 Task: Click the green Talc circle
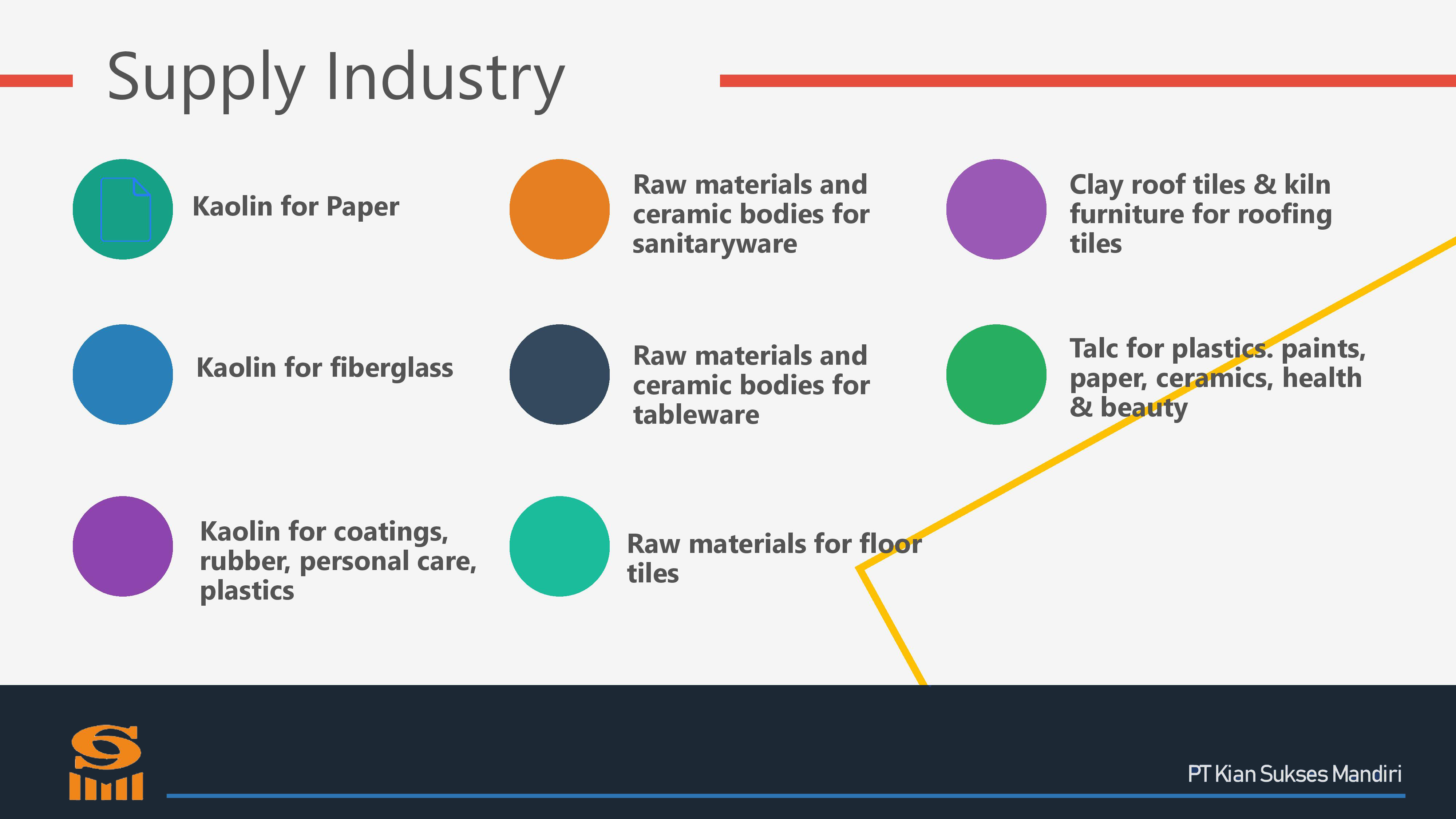pyautogui.click(x=996, y=374)
